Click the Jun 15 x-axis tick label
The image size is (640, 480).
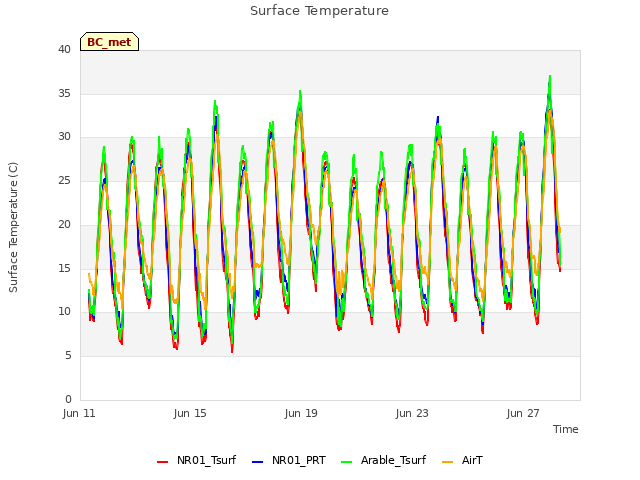tap(190, 413)
